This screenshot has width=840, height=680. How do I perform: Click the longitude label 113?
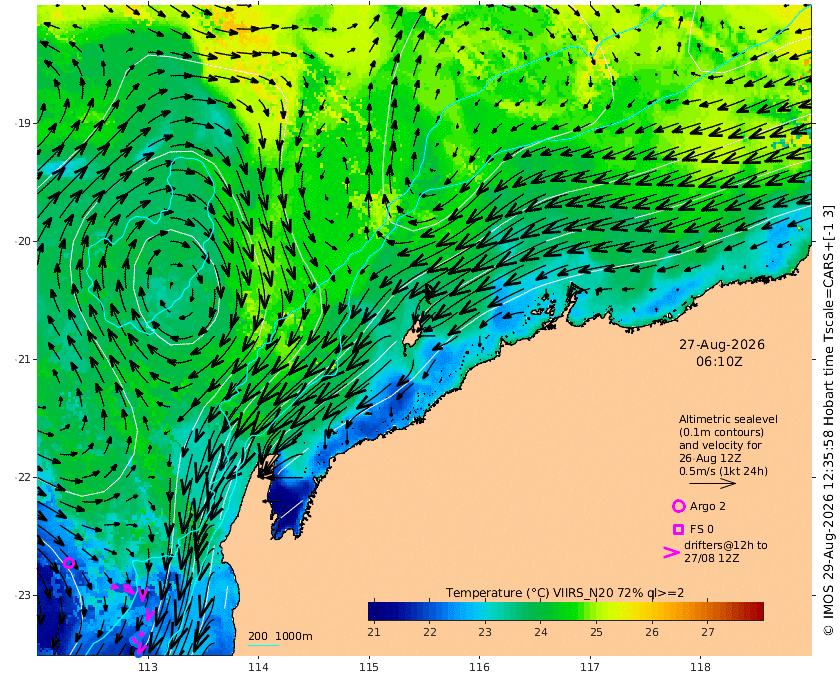[148, 667]
